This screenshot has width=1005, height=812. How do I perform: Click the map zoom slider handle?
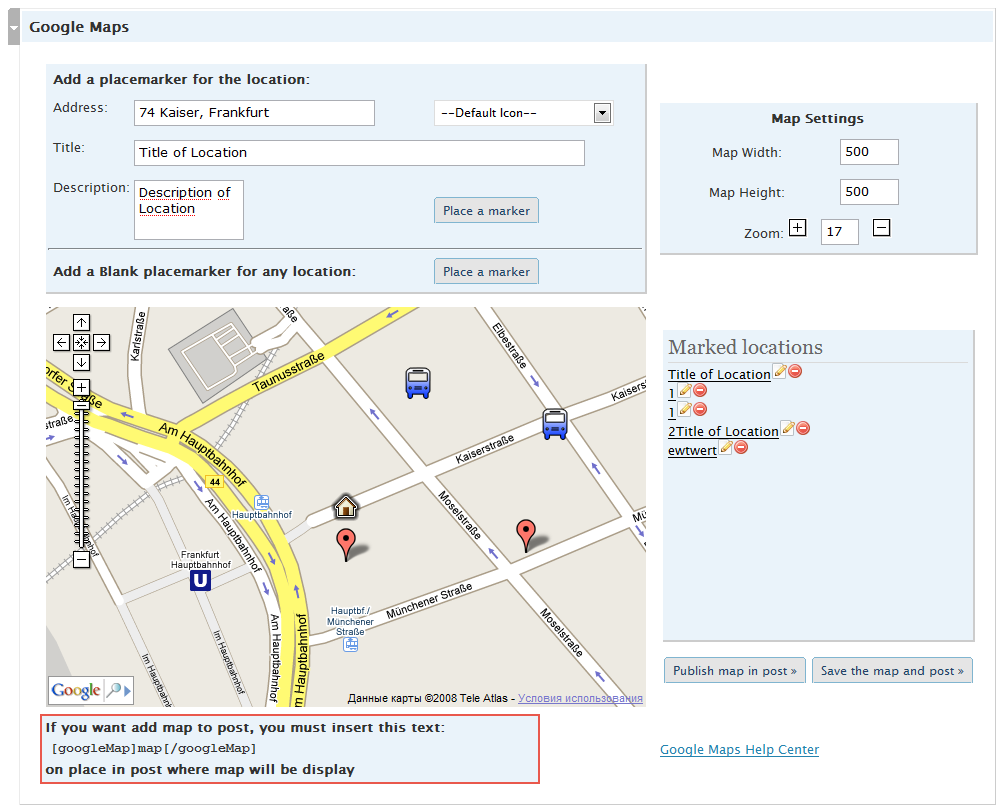pos(81,405)
